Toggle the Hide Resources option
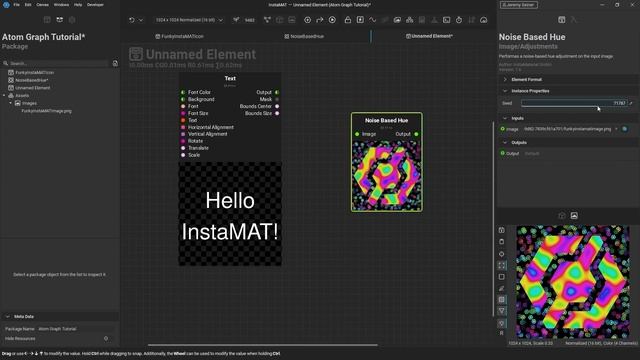The height and width of the screenshot is (360, 640). pos(106,338)
